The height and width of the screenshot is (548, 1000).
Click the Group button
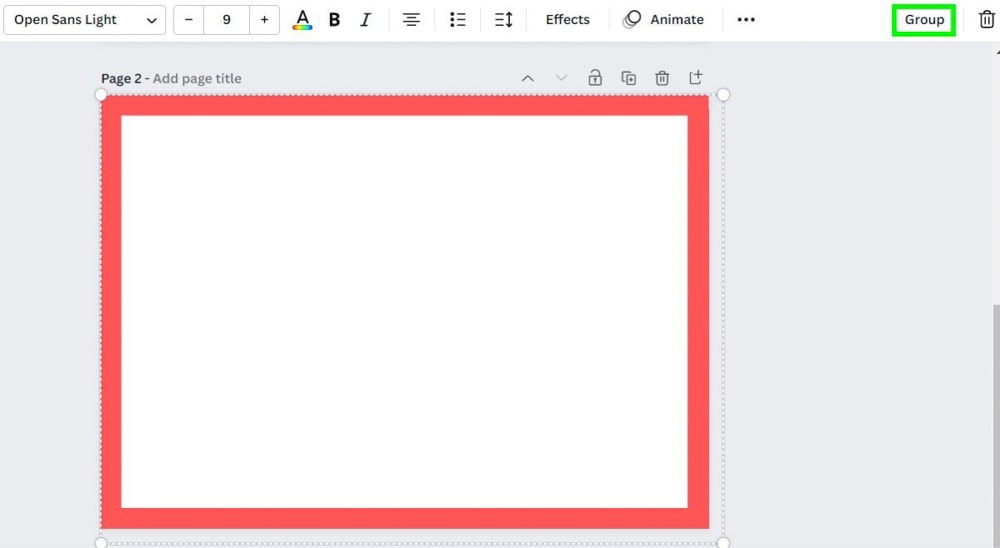(924, 20)
